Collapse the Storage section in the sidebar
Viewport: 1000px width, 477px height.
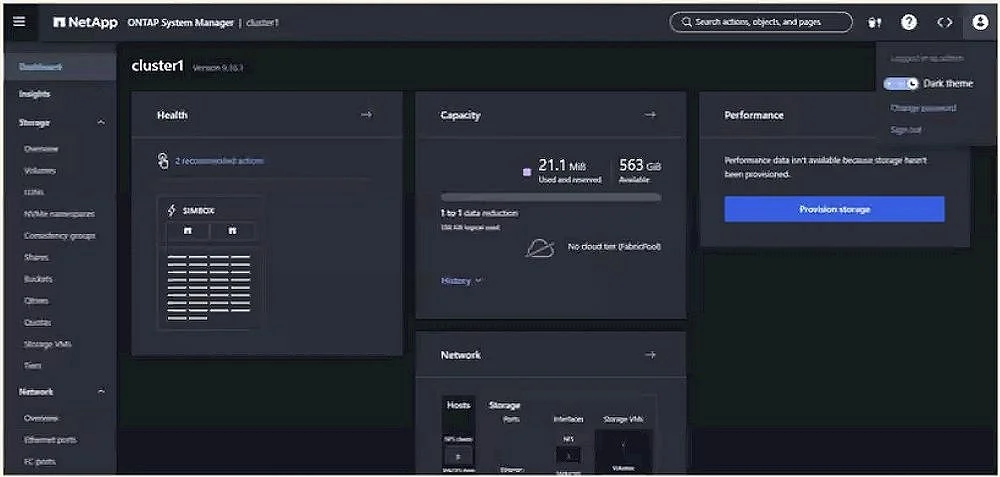[x=101, y=122]
